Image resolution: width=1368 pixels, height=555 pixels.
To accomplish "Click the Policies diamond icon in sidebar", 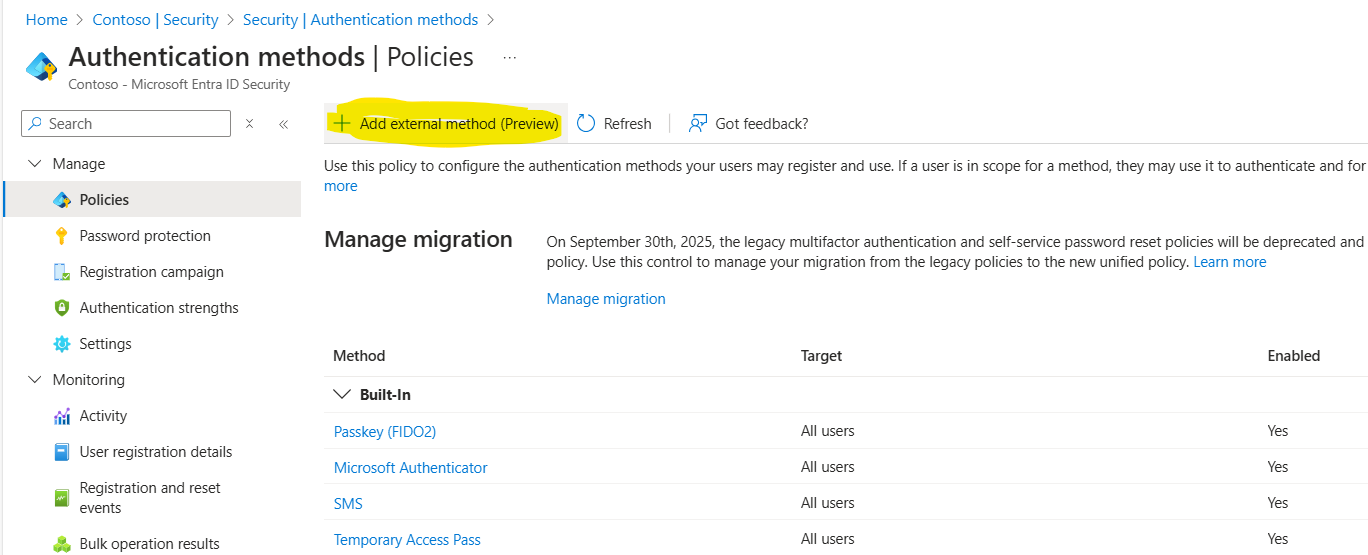I will (62, 200).
